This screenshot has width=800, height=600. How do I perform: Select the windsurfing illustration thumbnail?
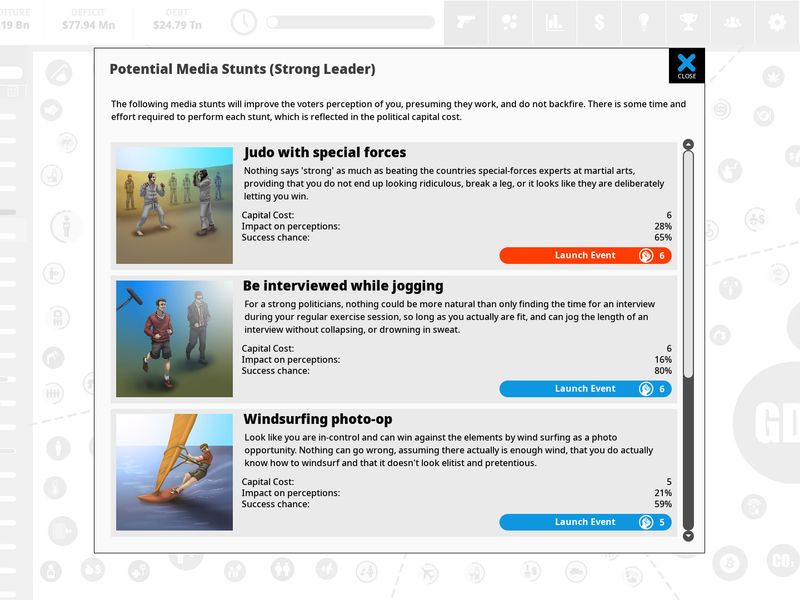pyautogui.click(x=174, y=472)
